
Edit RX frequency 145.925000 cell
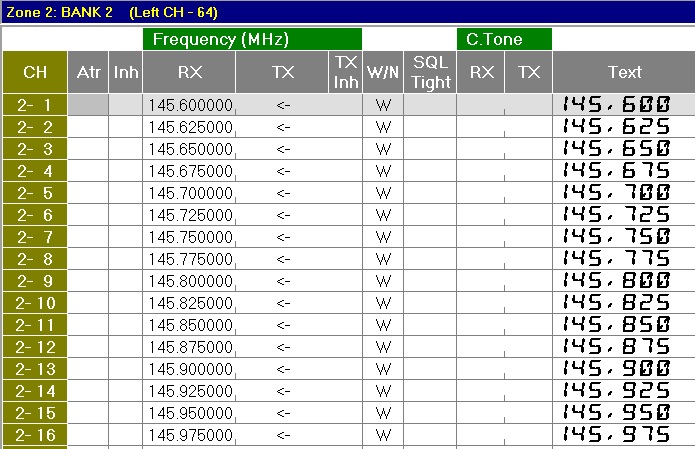(x=189, y=391)
